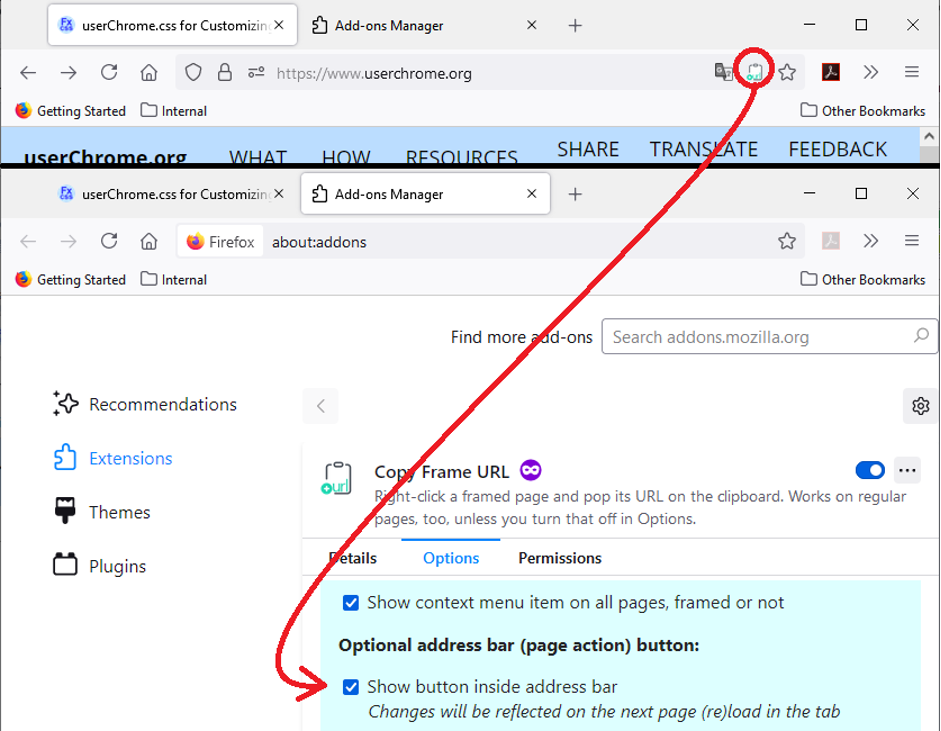Switch to the Permissions tab
This screenshot has height=731, width=941.
[559, 558]
